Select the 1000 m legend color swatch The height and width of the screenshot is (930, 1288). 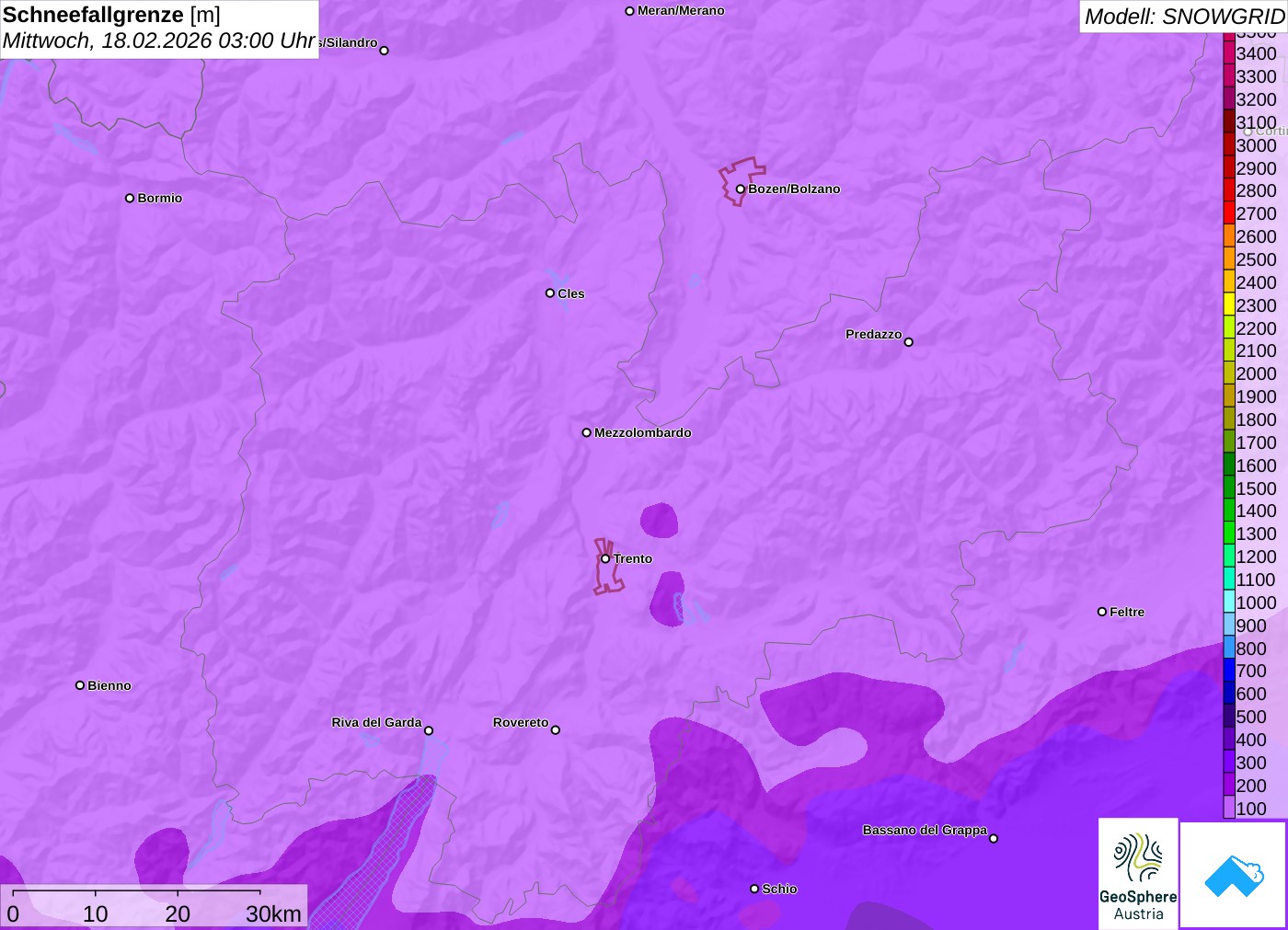1229,602
